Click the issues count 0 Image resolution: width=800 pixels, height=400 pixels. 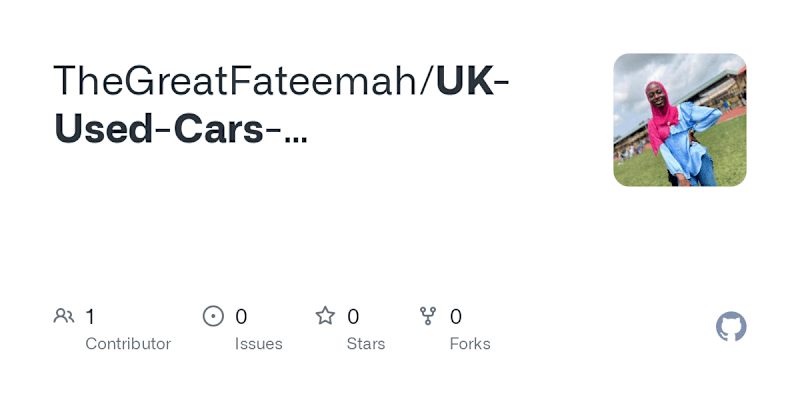(x=241, y=317)
